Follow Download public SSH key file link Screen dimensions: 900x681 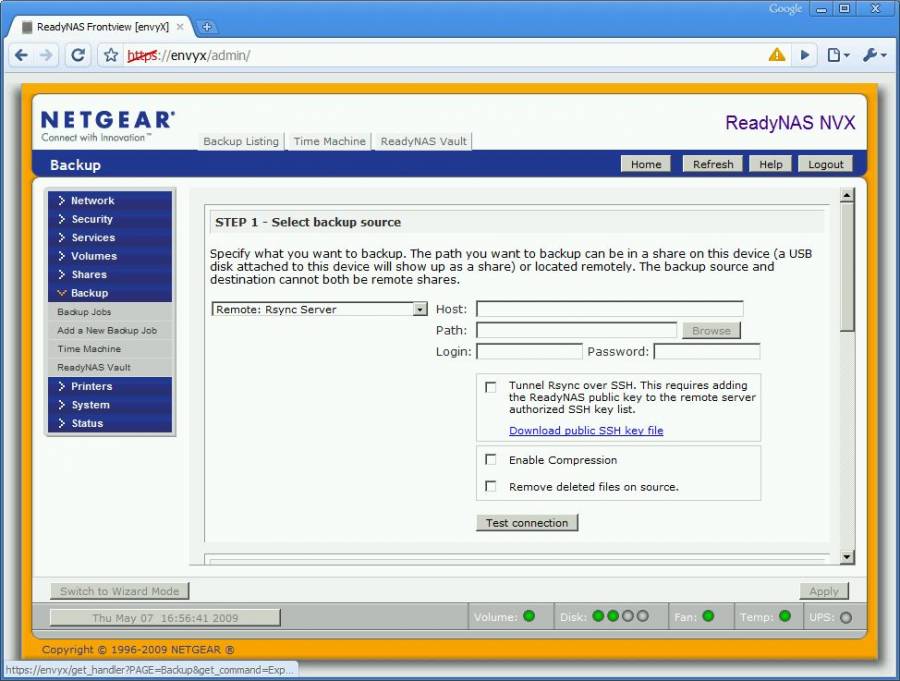coord(586,431)
